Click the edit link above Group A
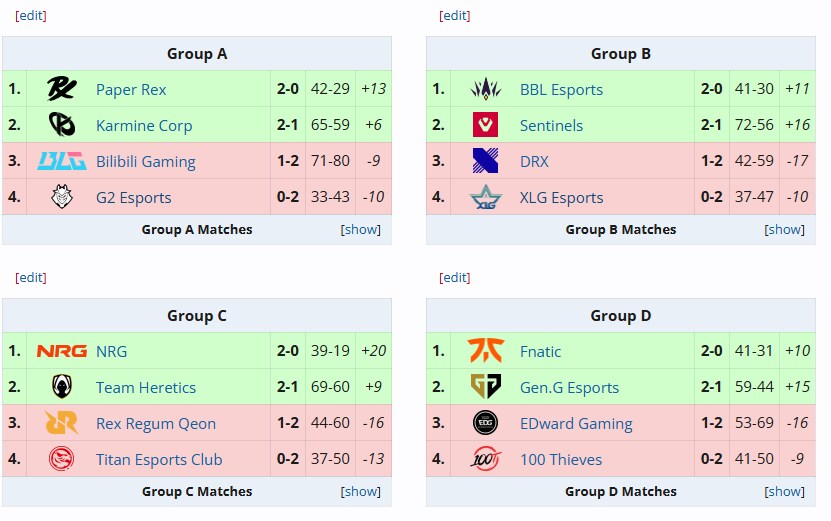Image resolution: width=831 pixels, height=521 pixels. 31,15
